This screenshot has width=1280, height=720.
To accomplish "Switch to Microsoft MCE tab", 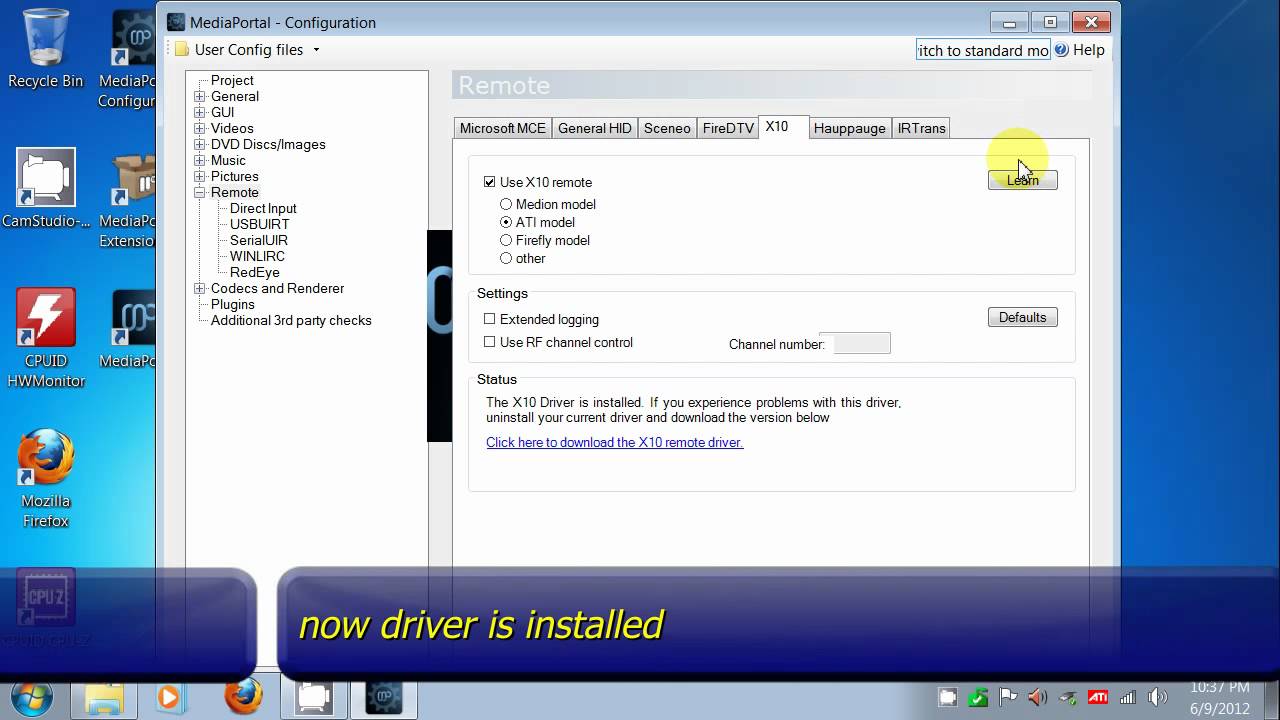I will [x=502, y=128].
